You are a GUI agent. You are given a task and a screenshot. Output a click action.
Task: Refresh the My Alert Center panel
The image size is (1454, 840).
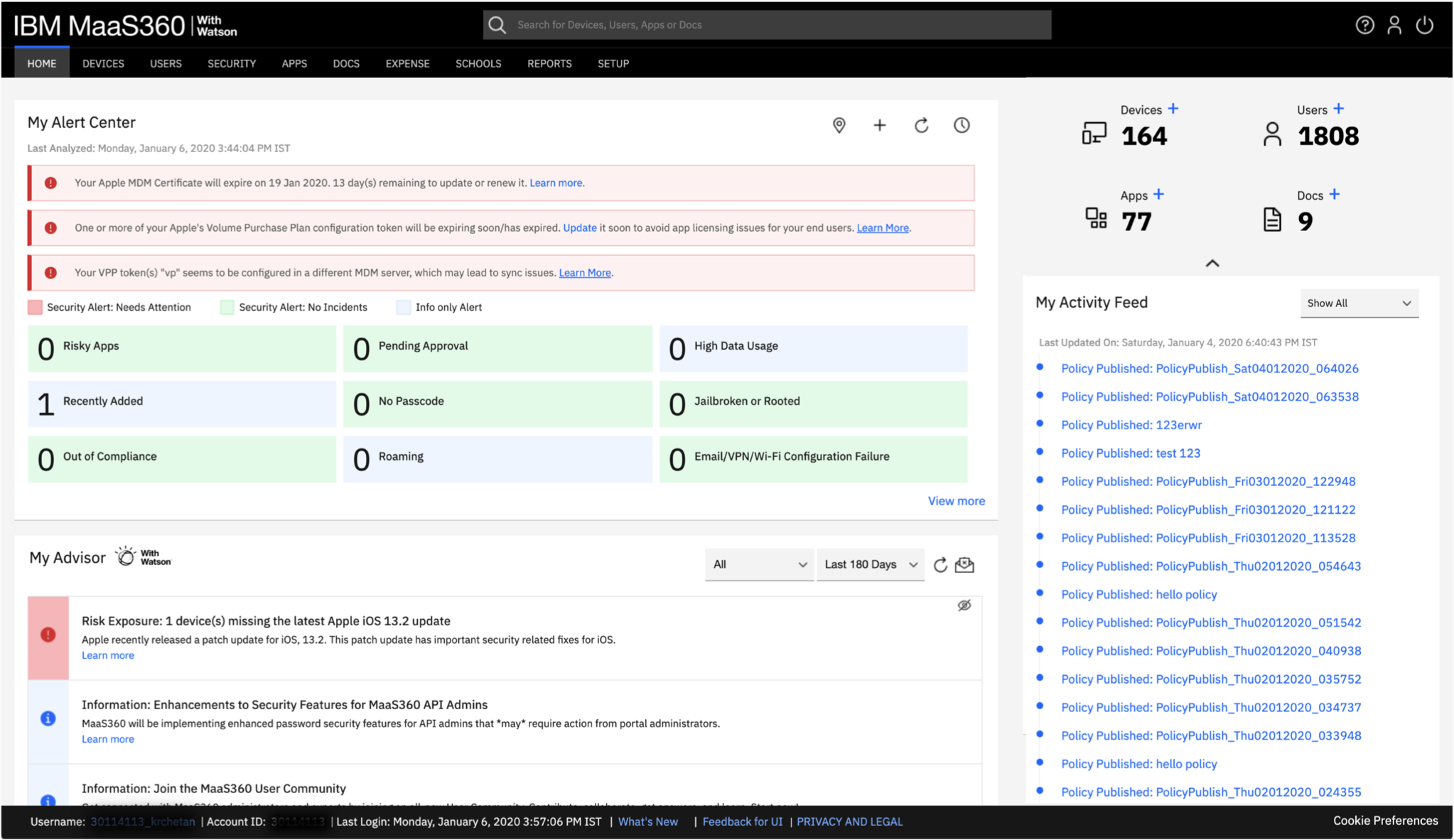(x=921, y=125)
